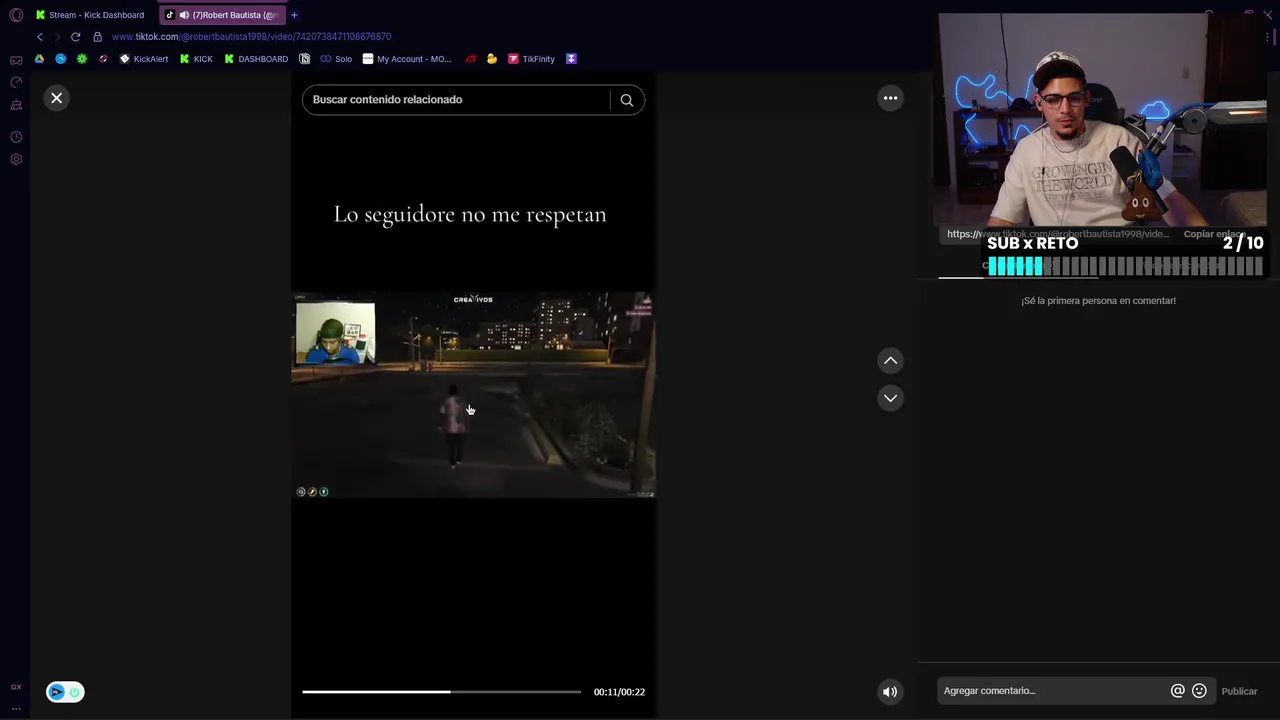Go to next video with down chevron
The image size is (1280, 720).
(x=890, y=398)
